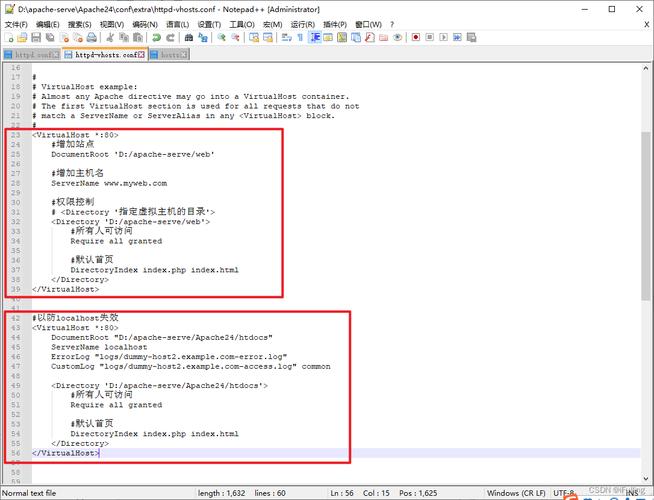Toggle show all characters pilcrow icon

pyautogui.click(x=300, y=38)
